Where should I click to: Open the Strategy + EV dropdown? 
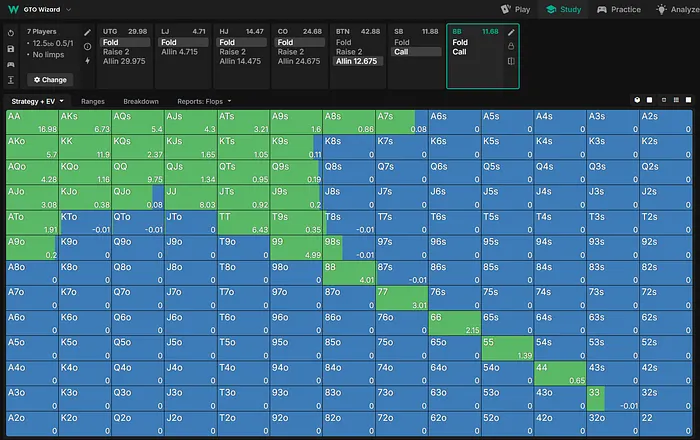pyautogui.click(x=38, y=101)
